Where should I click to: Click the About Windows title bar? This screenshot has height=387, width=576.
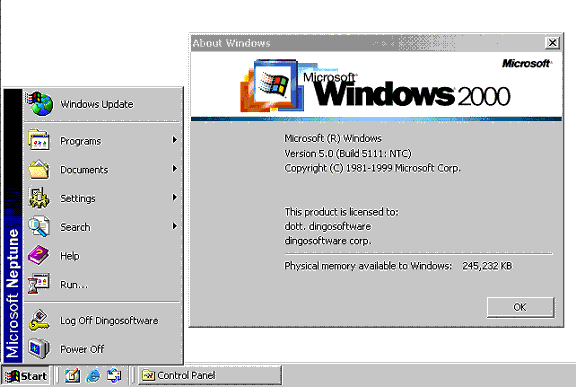367,43
